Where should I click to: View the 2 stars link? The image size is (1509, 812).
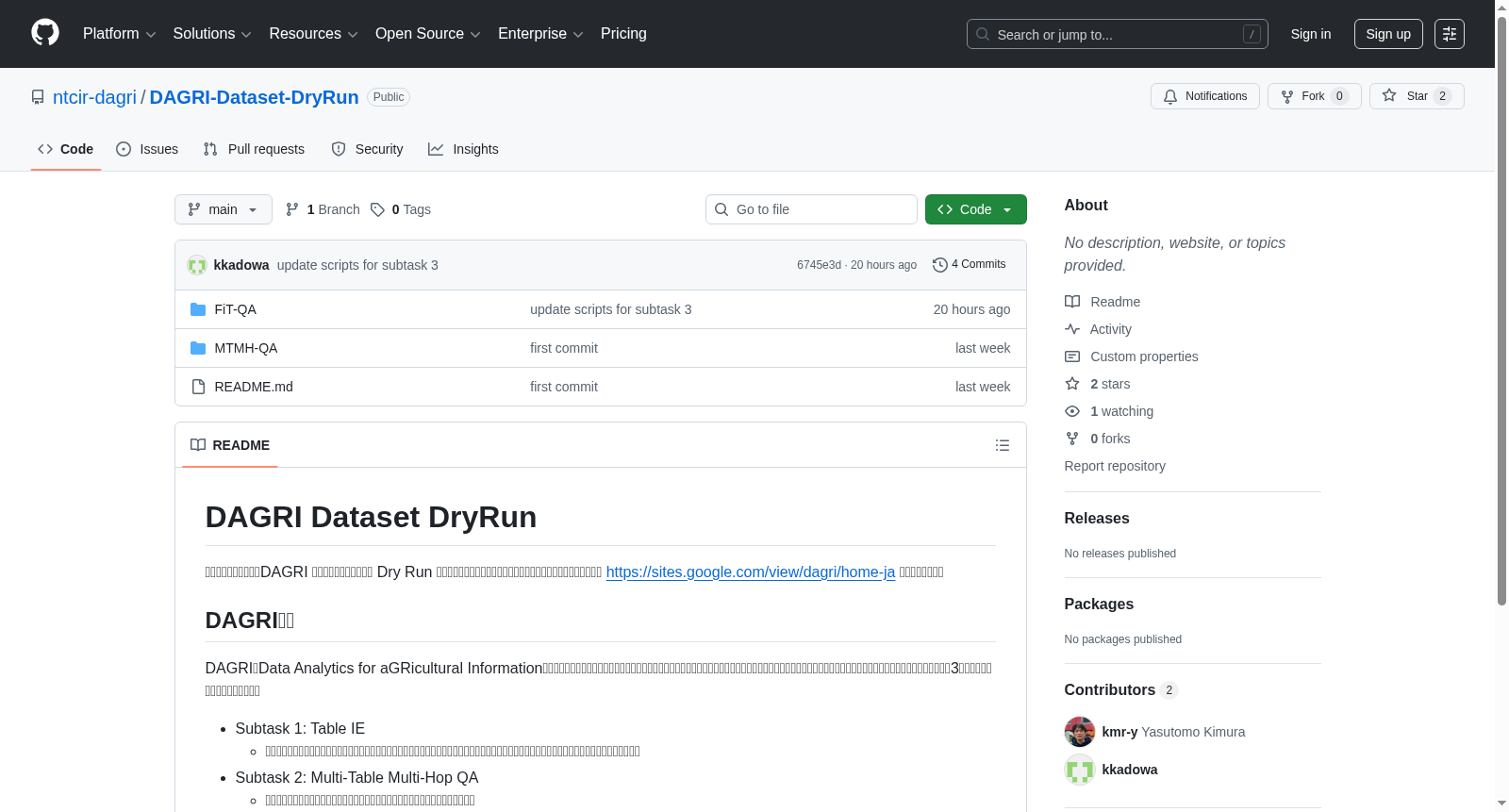pyautogui.click(x=1098, y=384)
